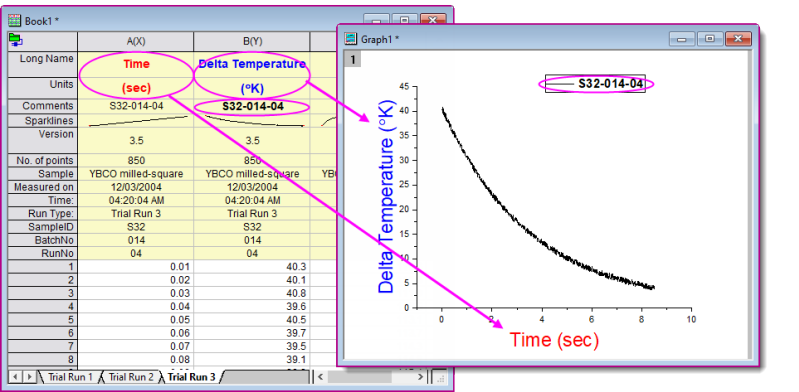Click the sheet tab scroll-right arrow
Screen dimensions: 799x392
[30, 377]
